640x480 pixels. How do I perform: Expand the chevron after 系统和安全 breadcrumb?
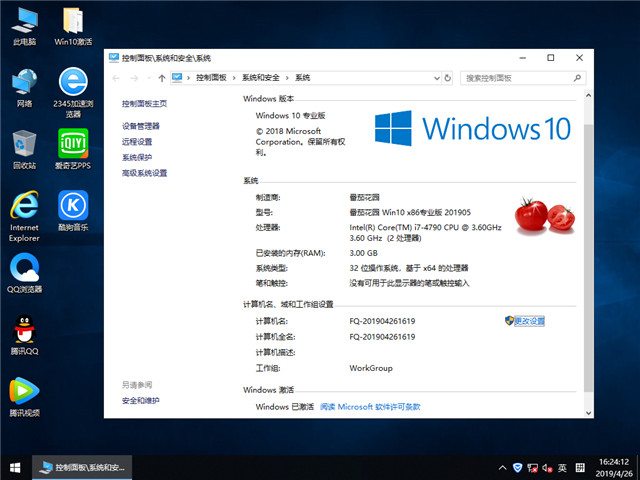(x=287, y=78)
